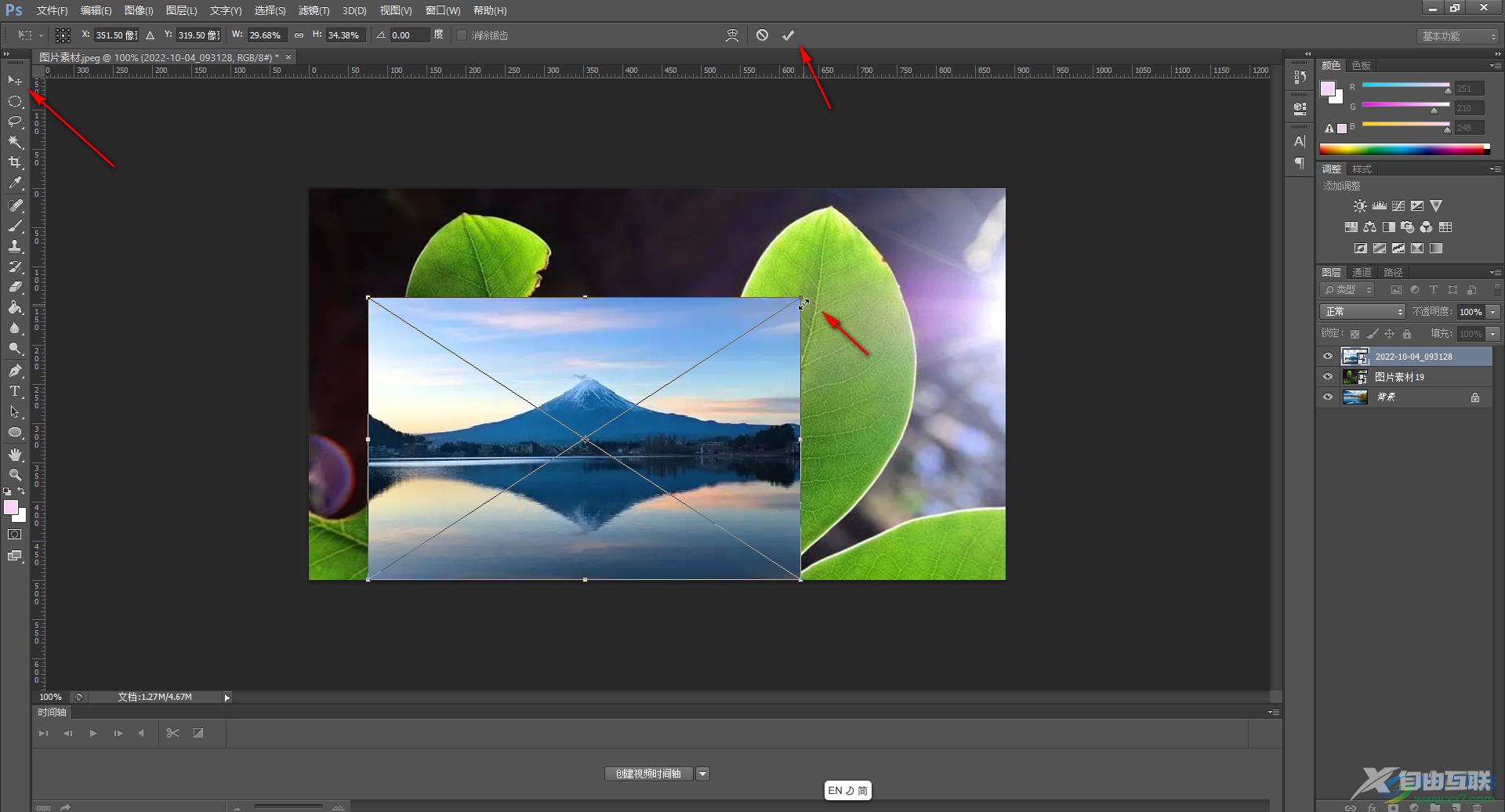Toggle maintain aspect ratio link

[299, 35]
